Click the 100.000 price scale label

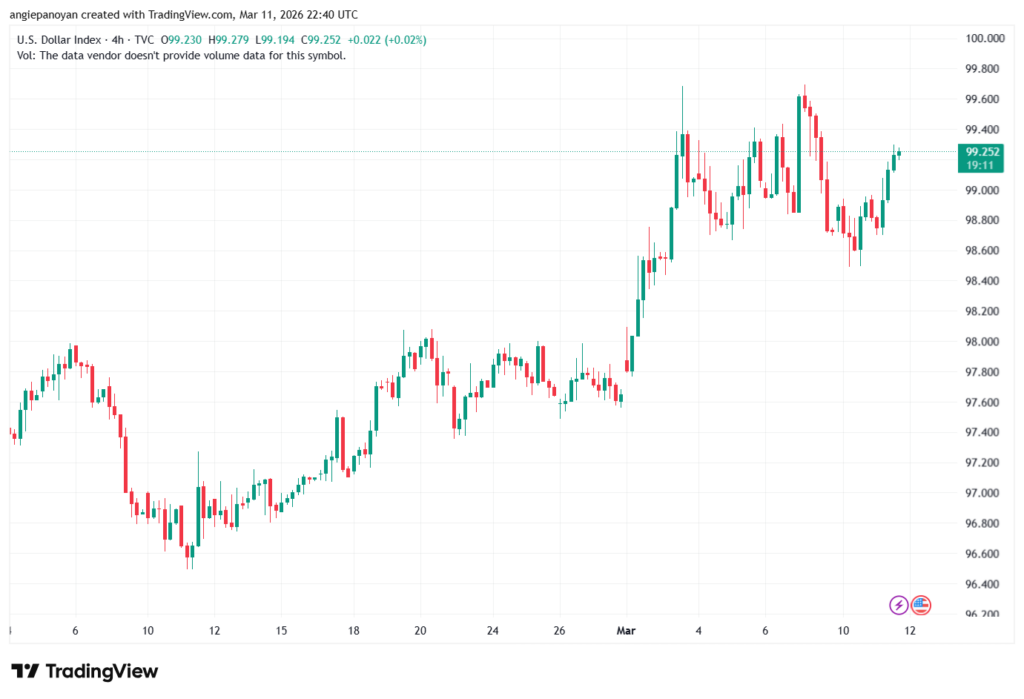984,38
